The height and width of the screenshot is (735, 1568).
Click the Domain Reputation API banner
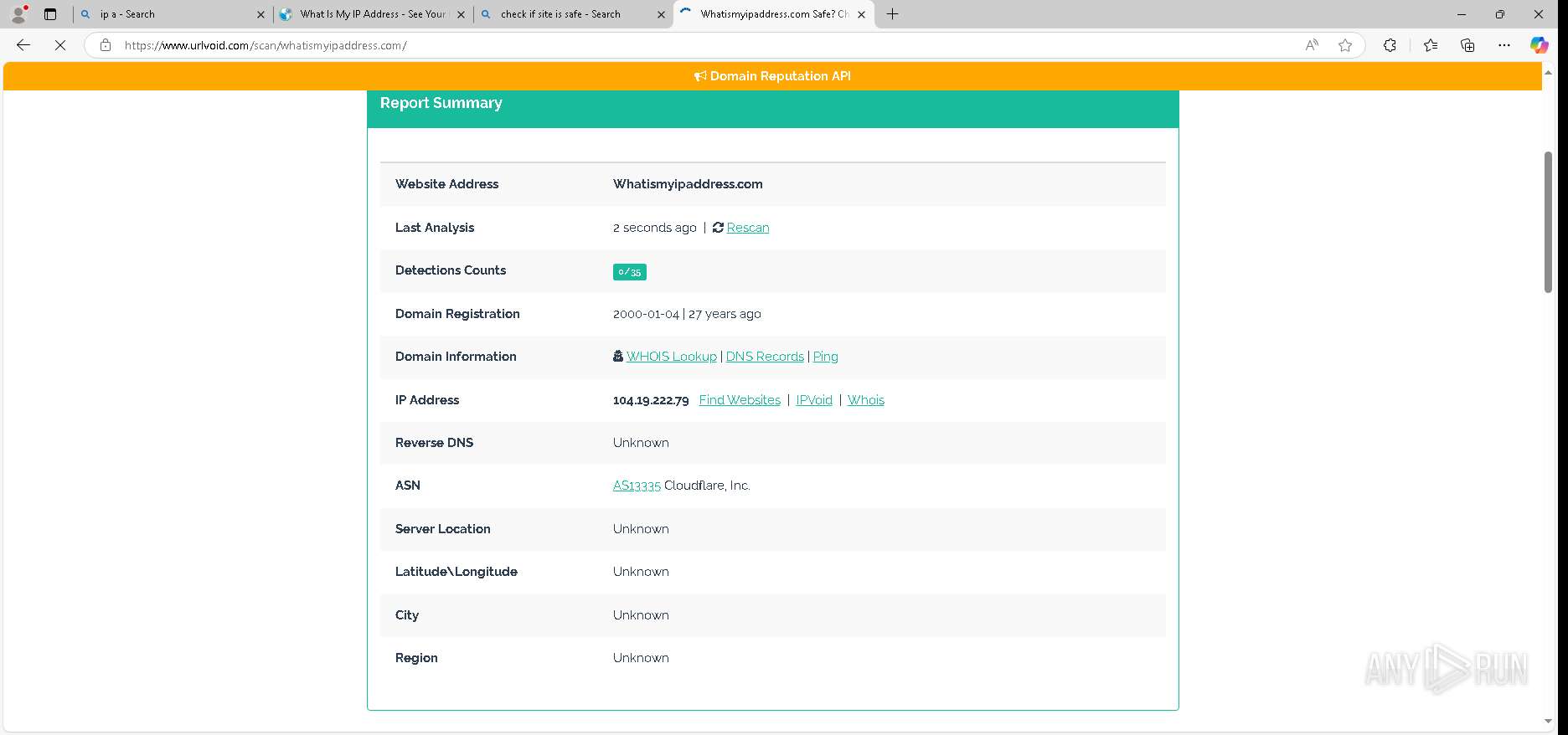(772, 76)
